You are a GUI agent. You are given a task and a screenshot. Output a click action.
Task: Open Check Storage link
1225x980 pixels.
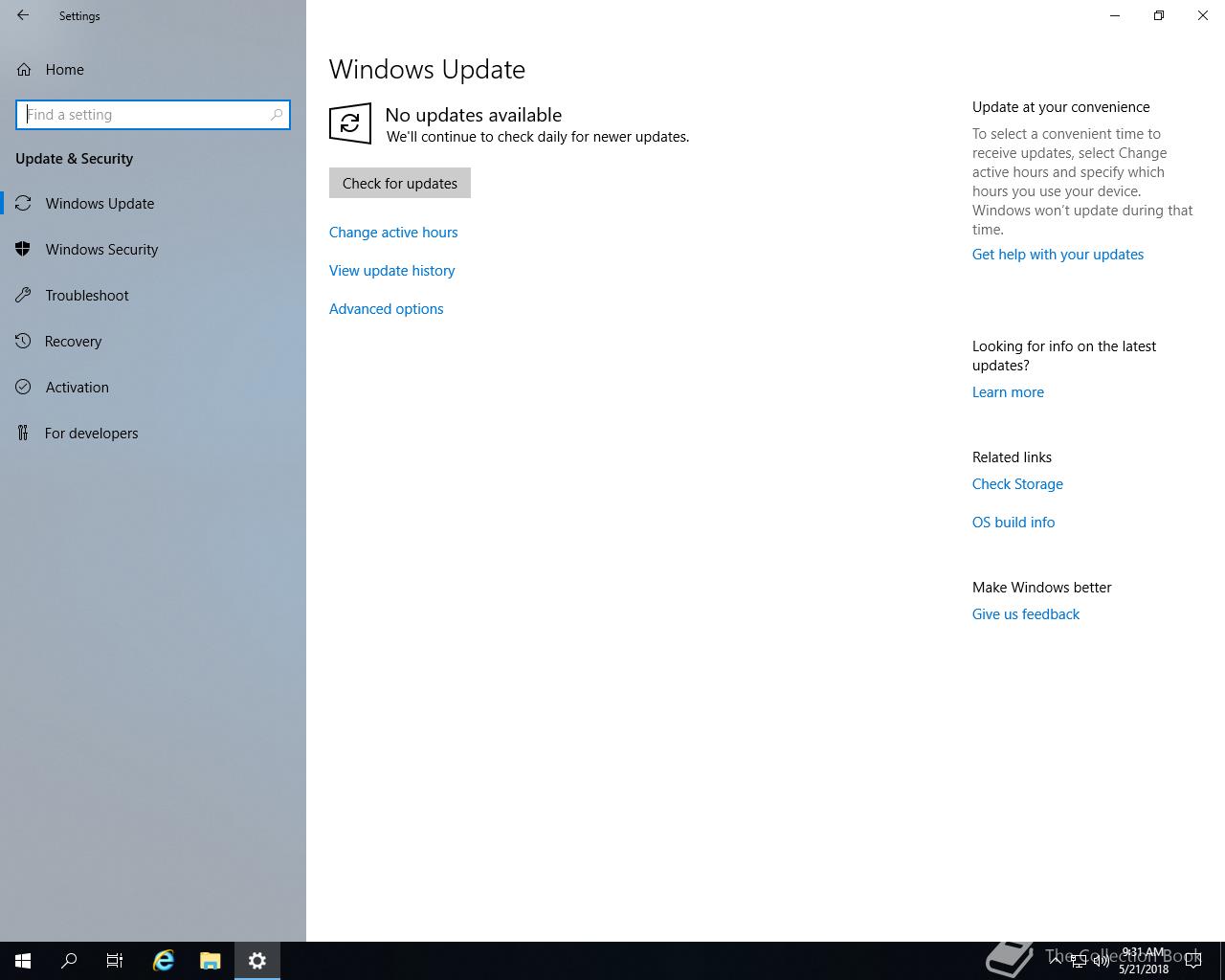[x=1017, y=484]
